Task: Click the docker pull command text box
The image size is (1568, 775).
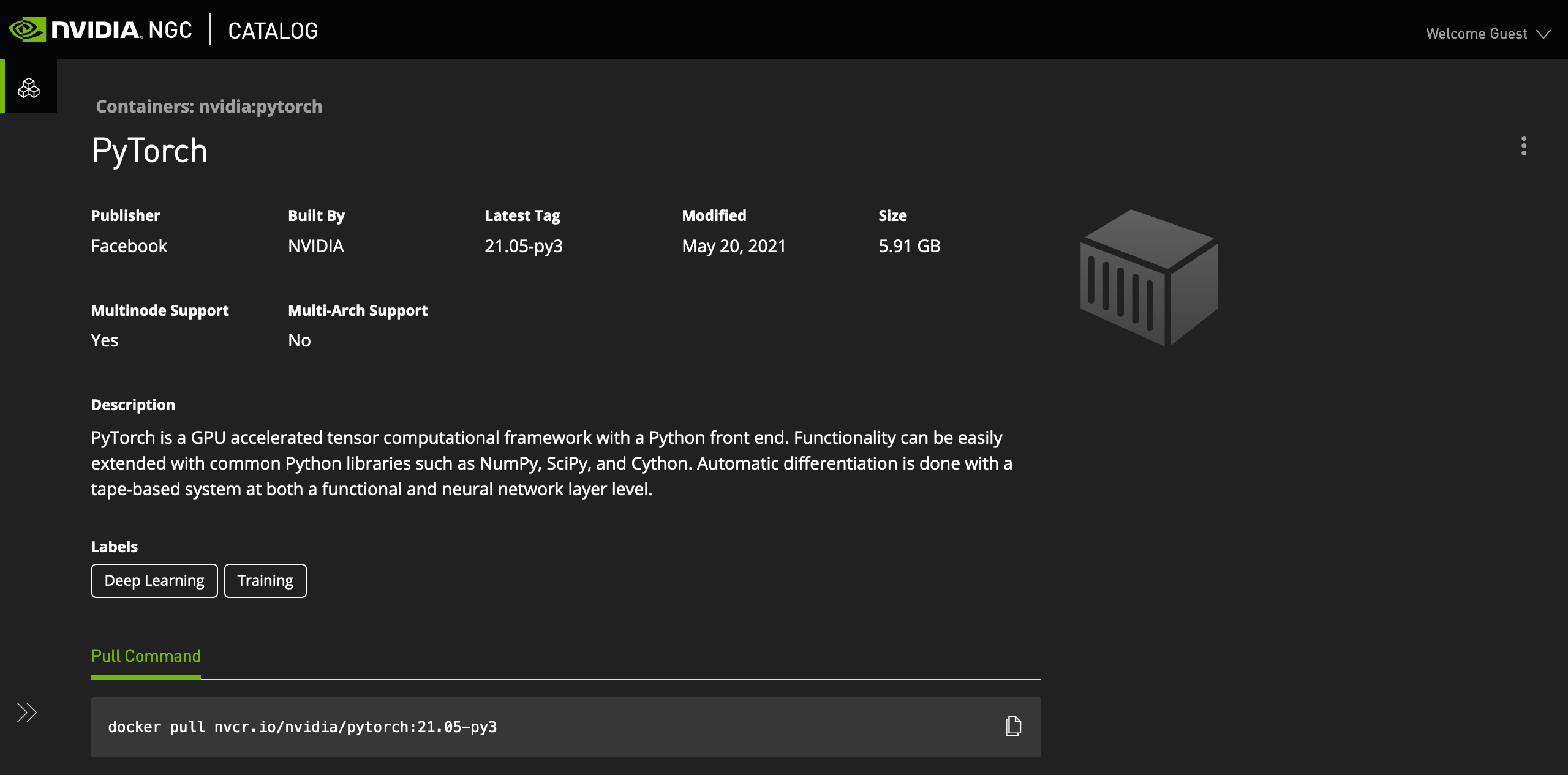Action: 566,727
